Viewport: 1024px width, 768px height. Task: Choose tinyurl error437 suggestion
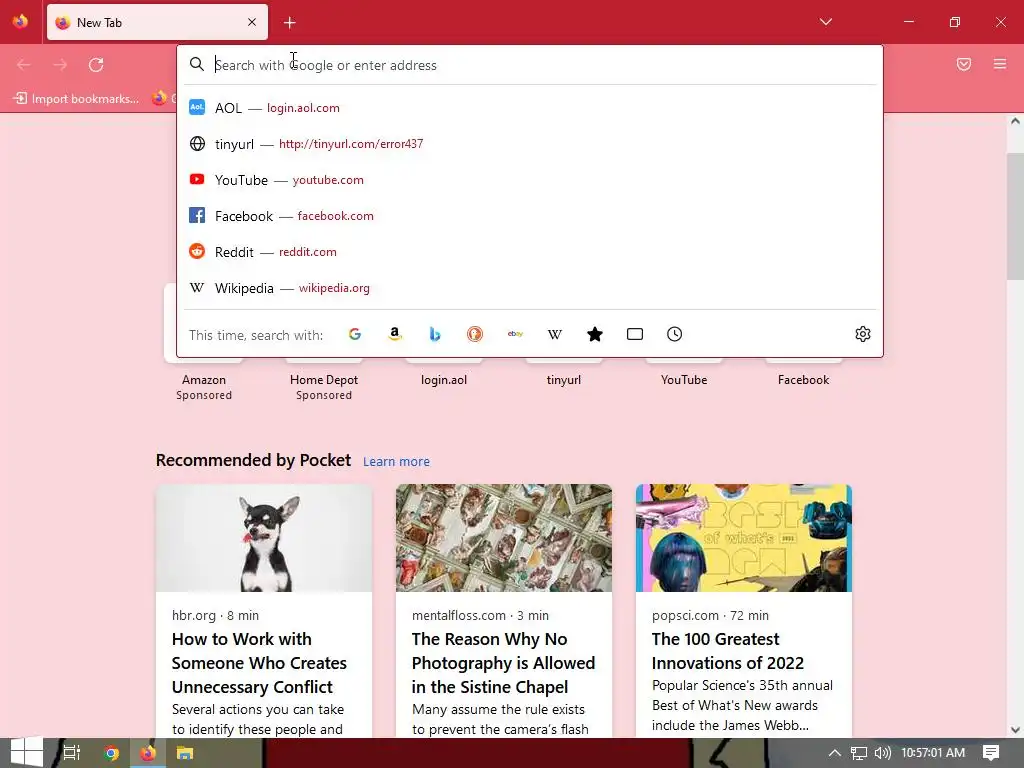[x=530, y=144]
